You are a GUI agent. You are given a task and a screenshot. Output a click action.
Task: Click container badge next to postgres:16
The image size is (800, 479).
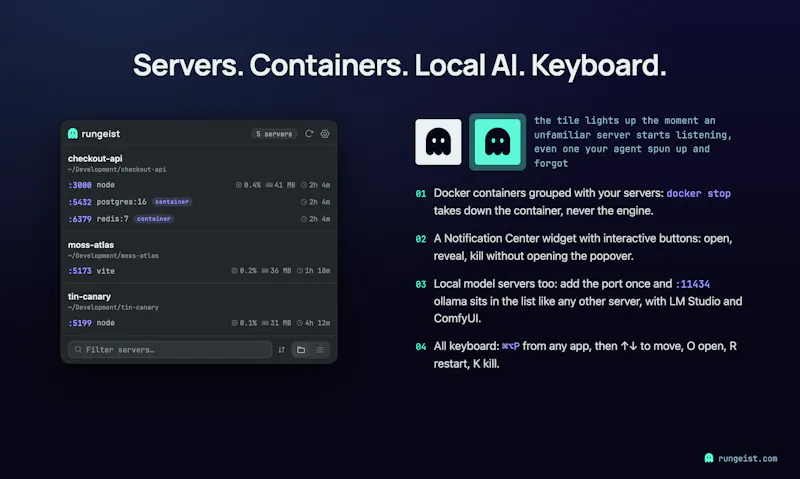coord(172,202)
